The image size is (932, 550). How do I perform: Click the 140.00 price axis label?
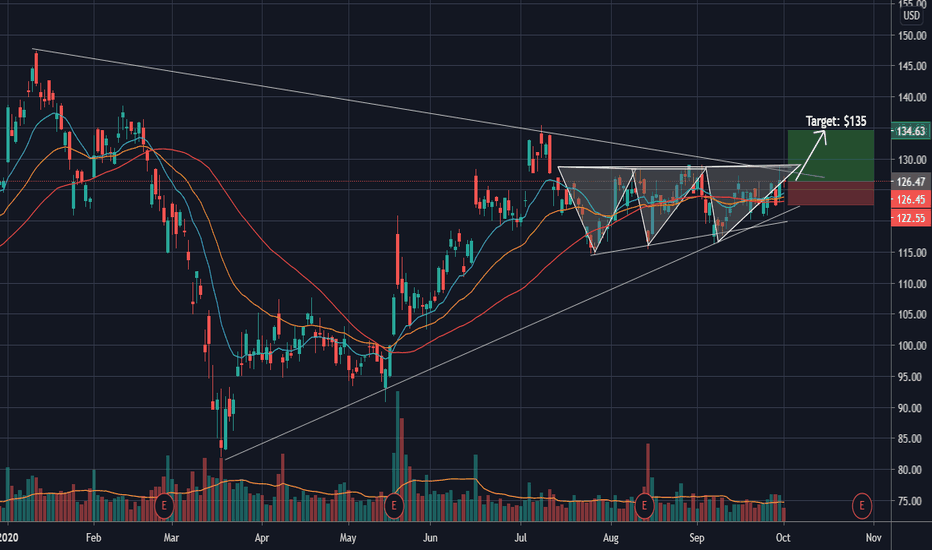[x=912, y=98]
